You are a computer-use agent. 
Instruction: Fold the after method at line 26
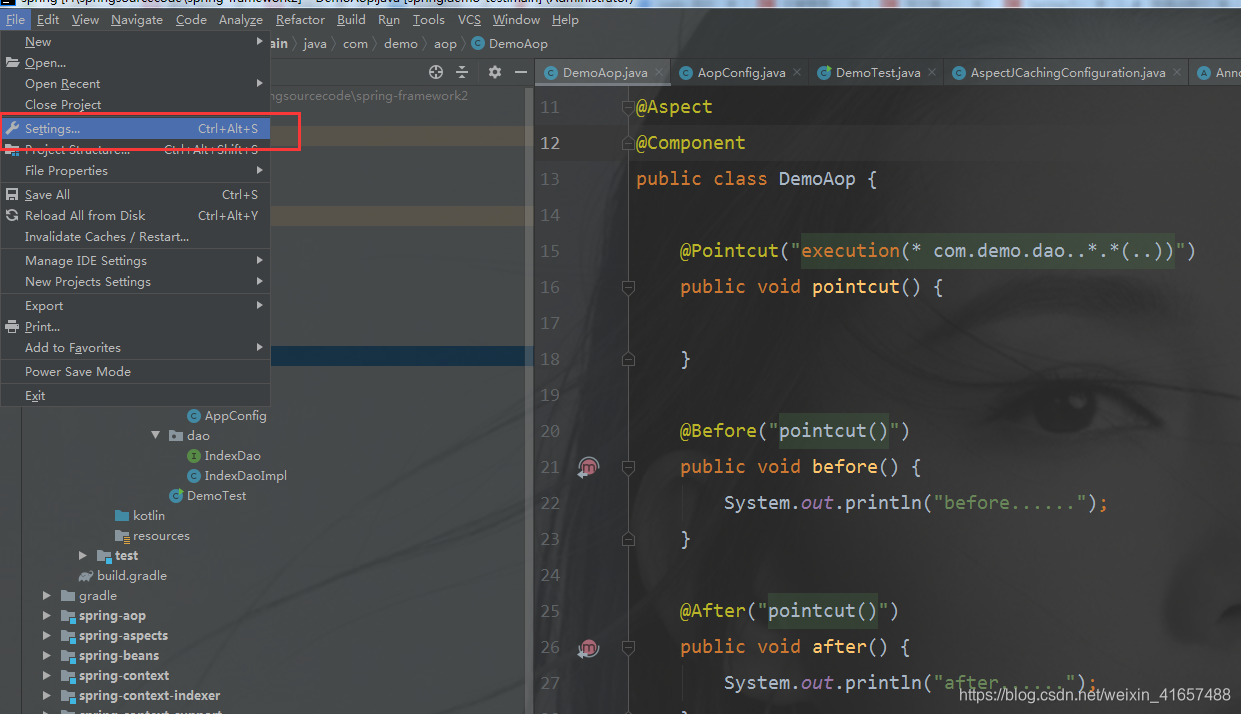click(x=628, y=647)
